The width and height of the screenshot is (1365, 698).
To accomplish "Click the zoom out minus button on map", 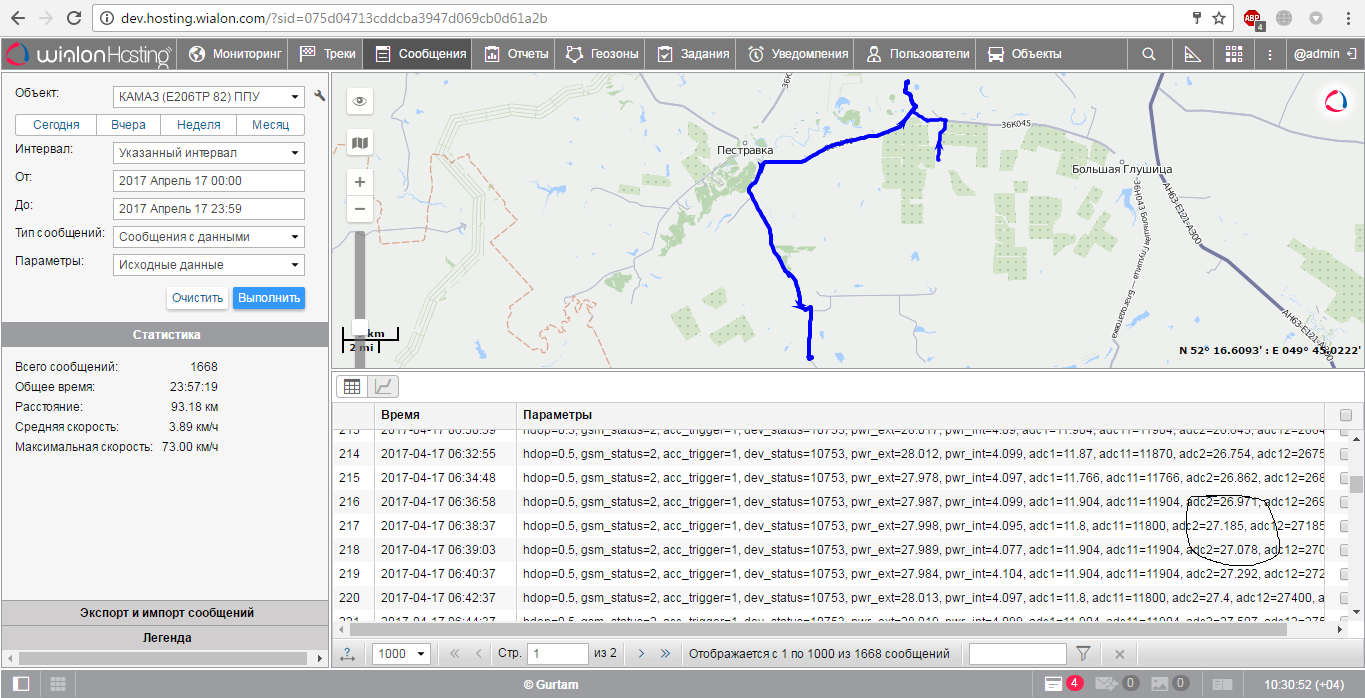I will 360,209.
